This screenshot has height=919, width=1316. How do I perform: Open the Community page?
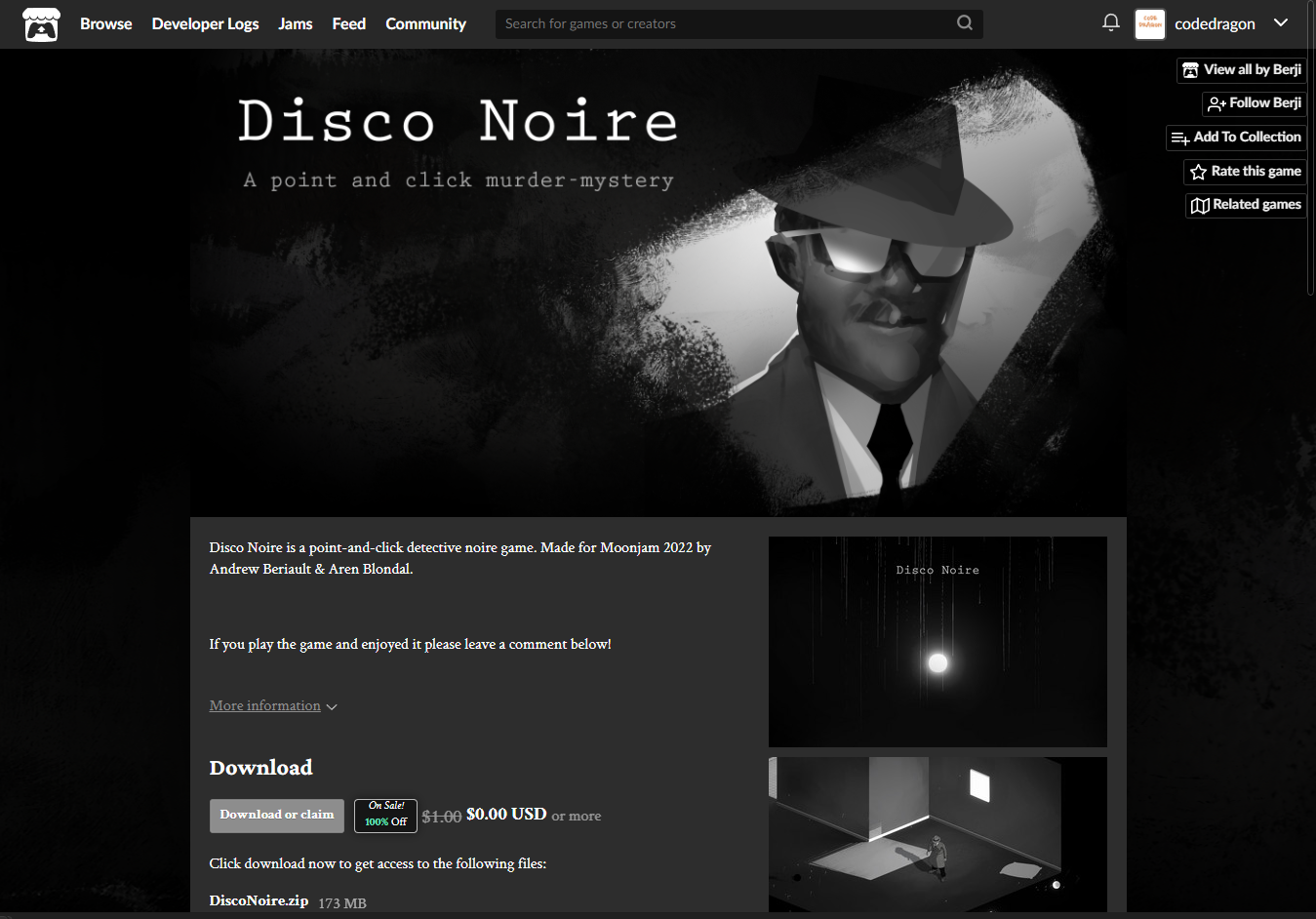tap(425, 23)
